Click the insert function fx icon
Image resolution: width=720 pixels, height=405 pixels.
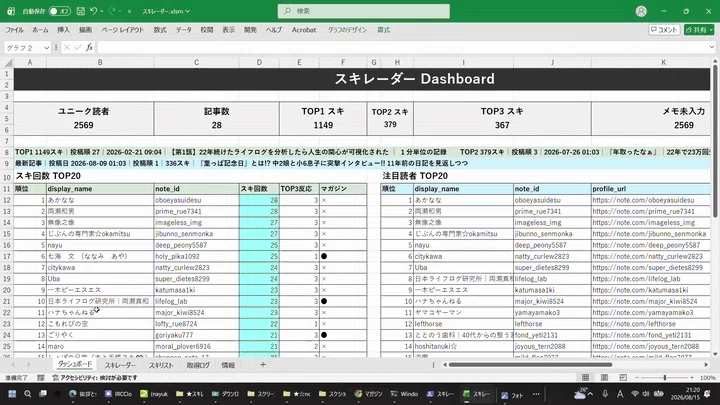click(x=89, y=47)
